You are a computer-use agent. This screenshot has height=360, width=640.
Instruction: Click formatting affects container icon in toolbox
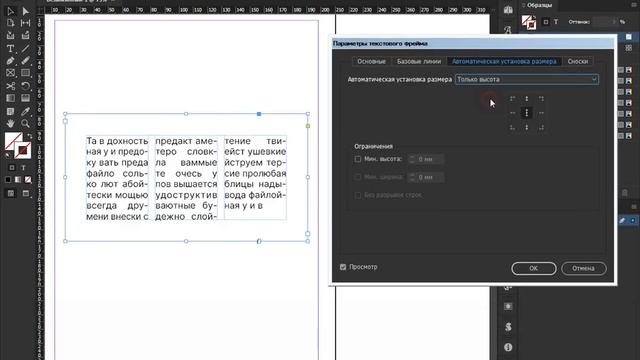point(12,168)
